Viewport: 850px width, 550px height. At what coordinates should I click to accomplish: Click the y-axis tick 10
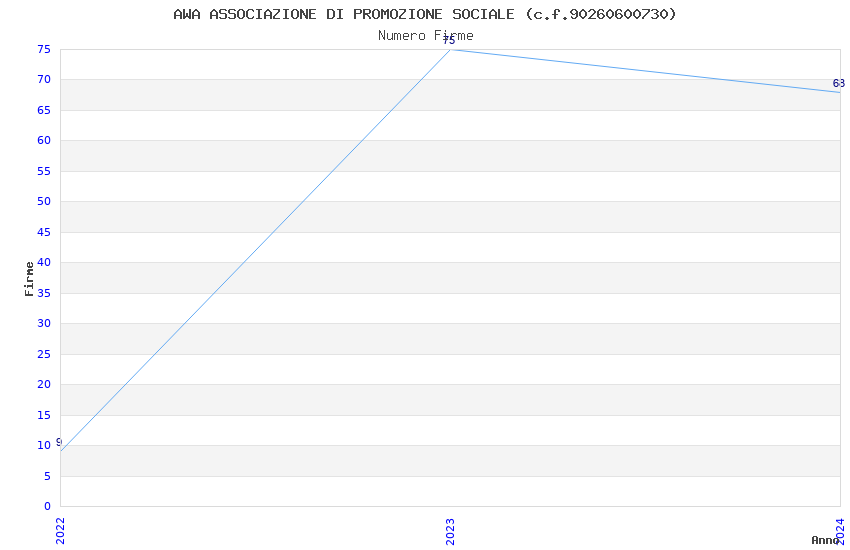tap(44, 445)
